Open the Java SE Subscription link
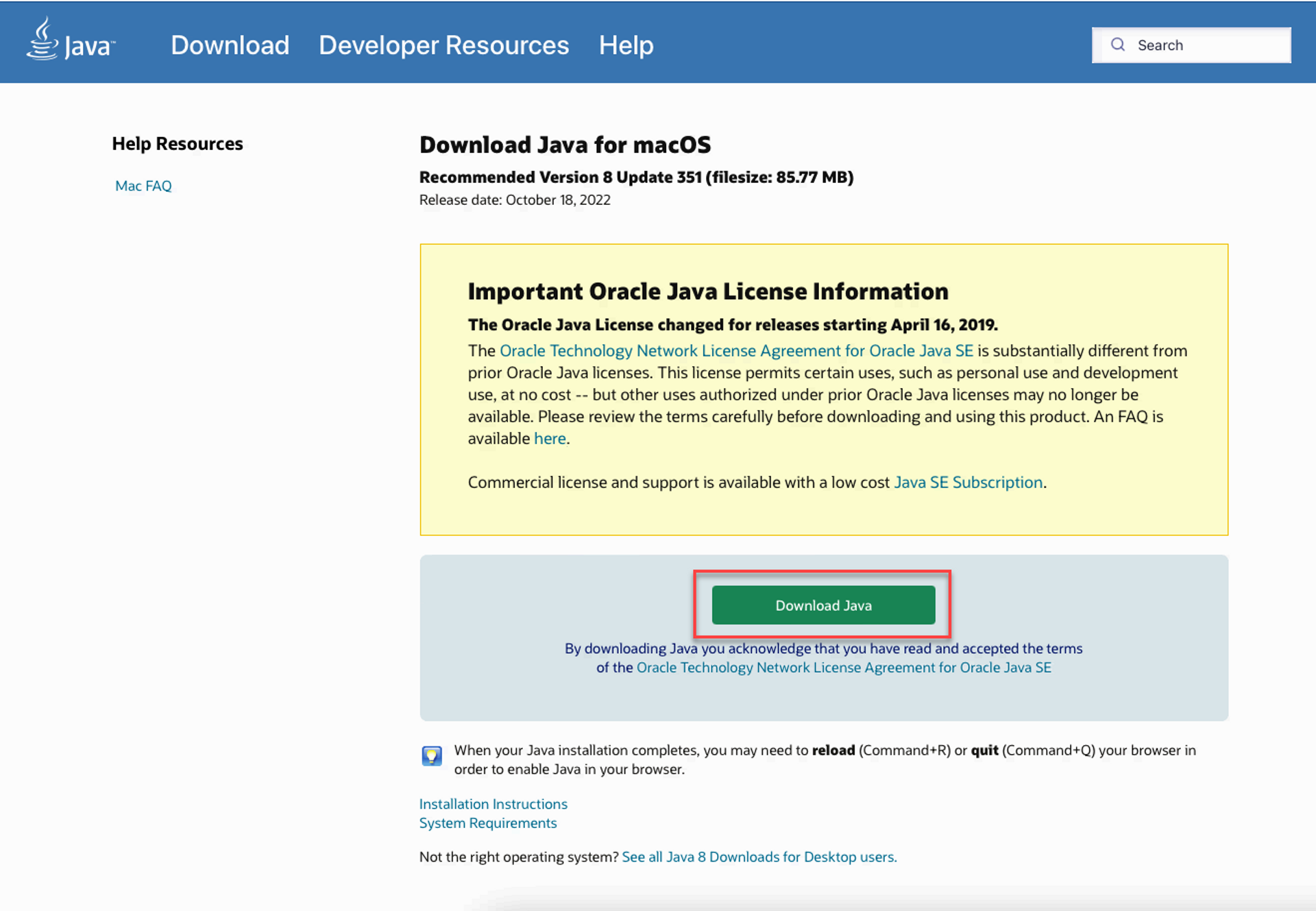1316x911 pixels. tap(968, 483)
